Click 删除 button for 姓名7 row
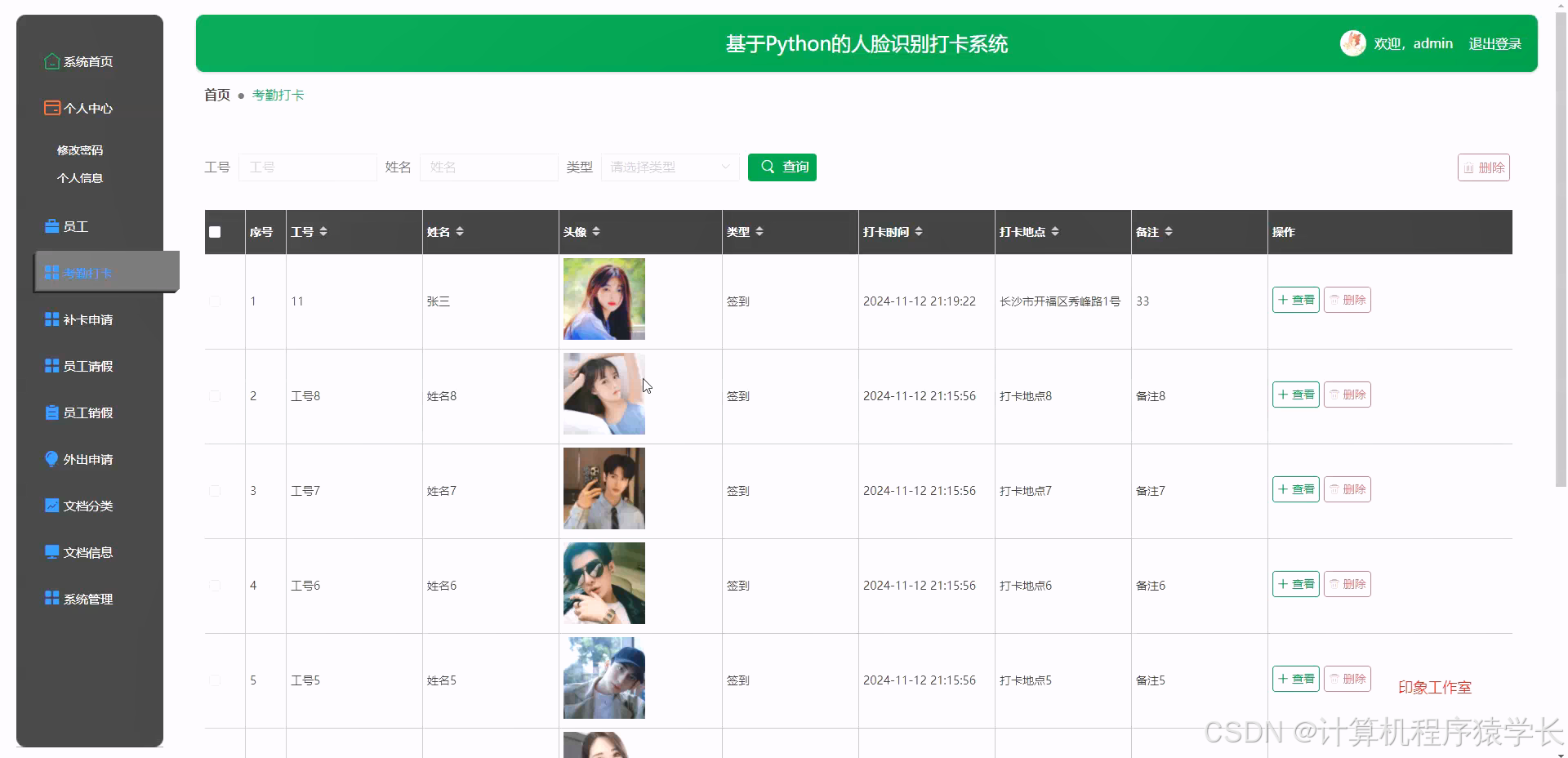Screen dimensions: 1568x758 [1347, 489]
